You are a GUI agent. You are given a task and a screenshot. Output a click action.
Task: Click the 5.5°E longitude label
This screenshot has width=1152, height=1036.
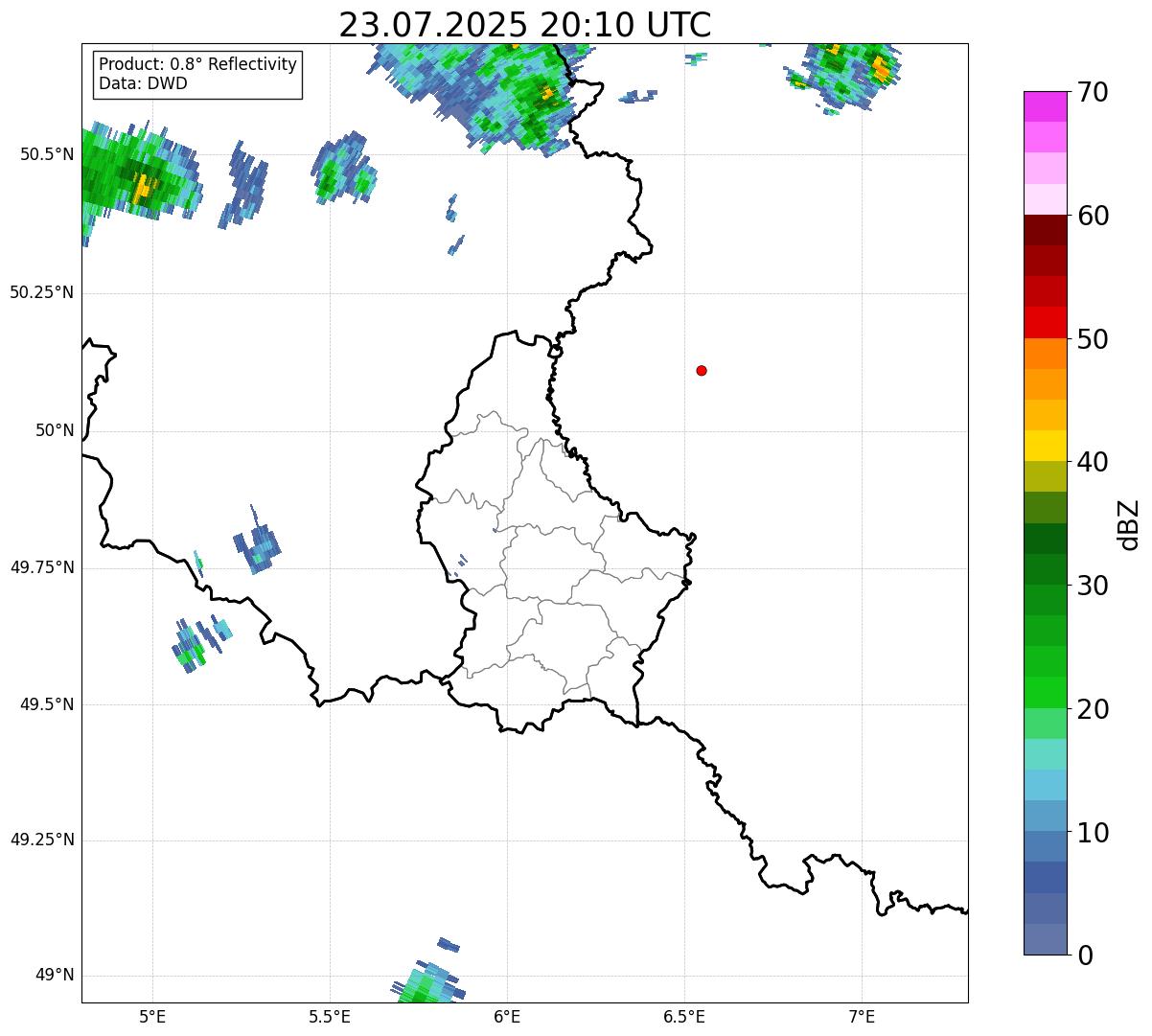(330, 1016)
